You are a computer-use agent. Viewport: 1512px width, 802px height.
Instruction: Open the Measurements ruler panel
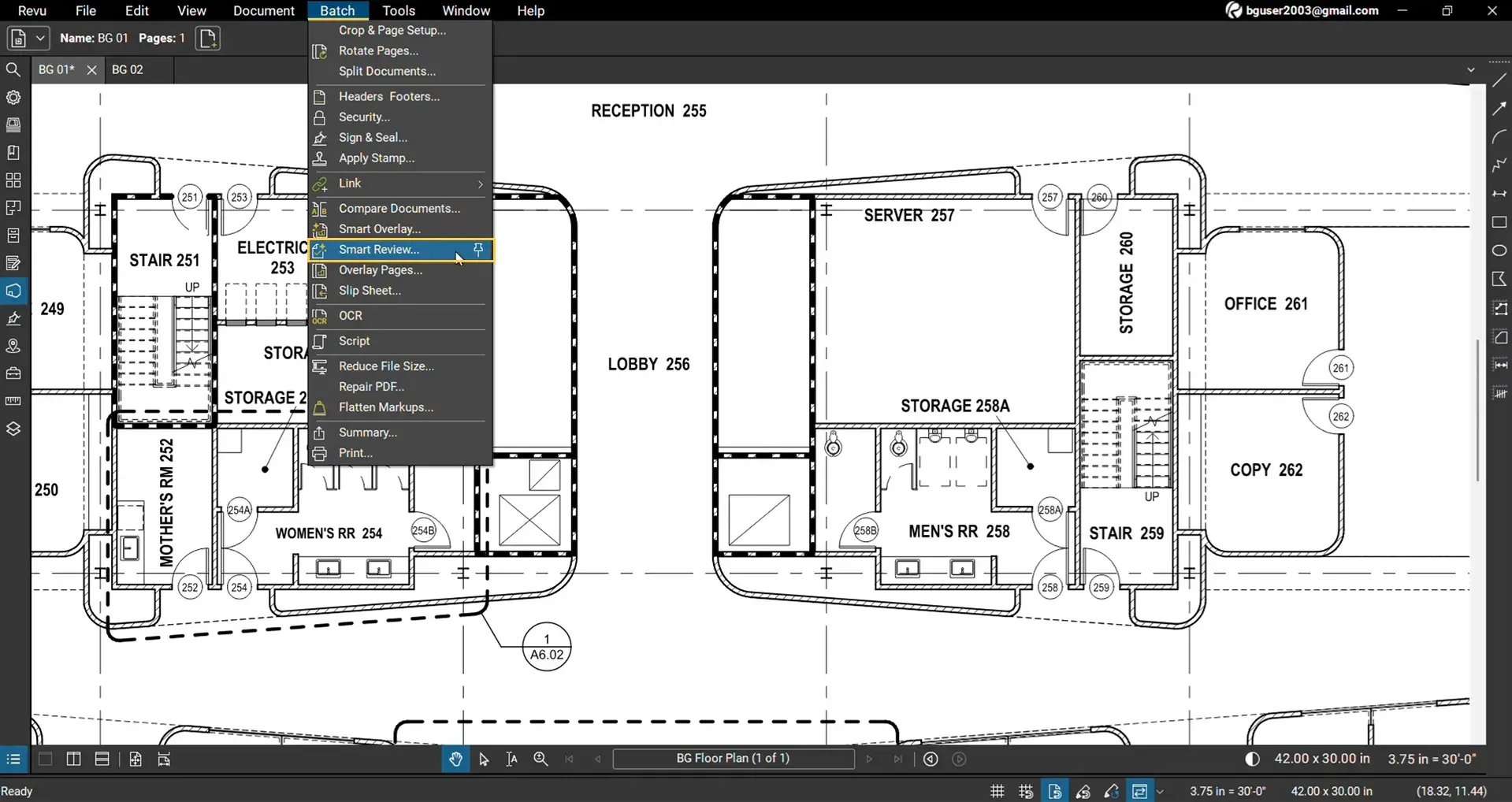pos(13,401)
